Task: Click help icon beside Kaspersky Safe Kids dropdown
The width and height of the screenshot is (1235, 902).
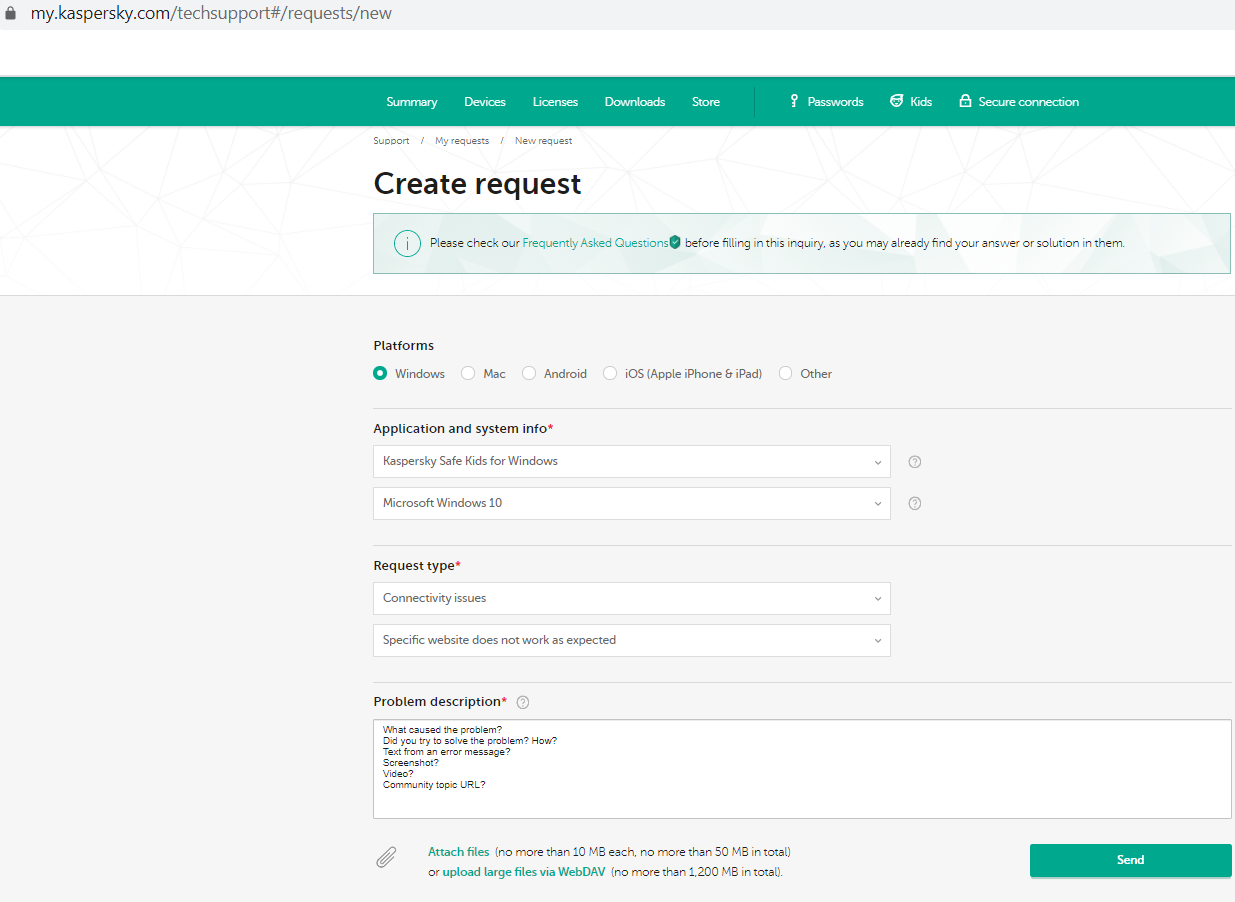Action: pos(914,462)
